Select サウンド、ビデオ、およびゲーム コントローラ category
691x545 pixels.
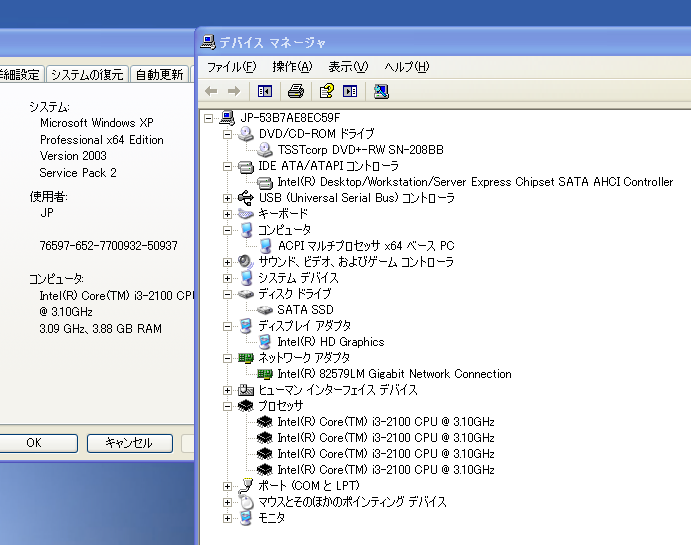[x=356, y=262]
